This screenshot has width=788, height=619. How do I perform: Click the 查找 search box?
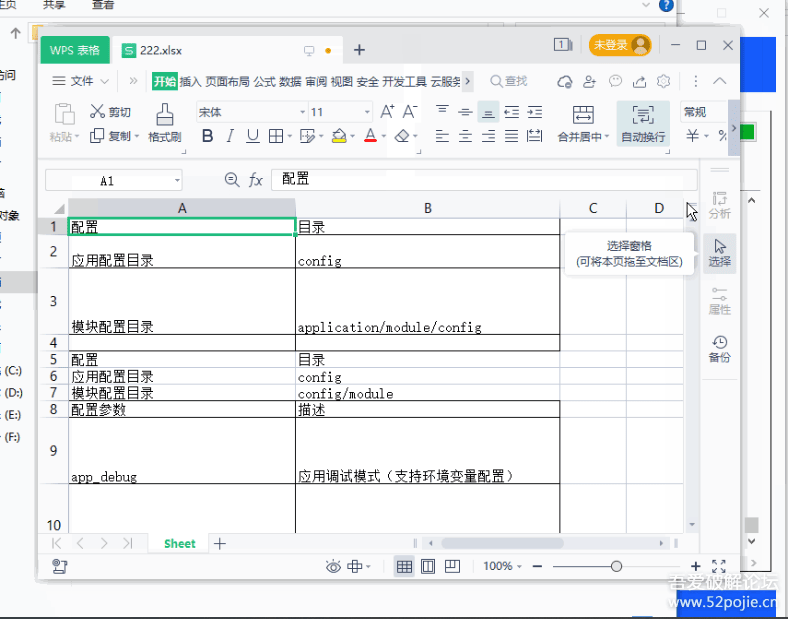point(509,81)
